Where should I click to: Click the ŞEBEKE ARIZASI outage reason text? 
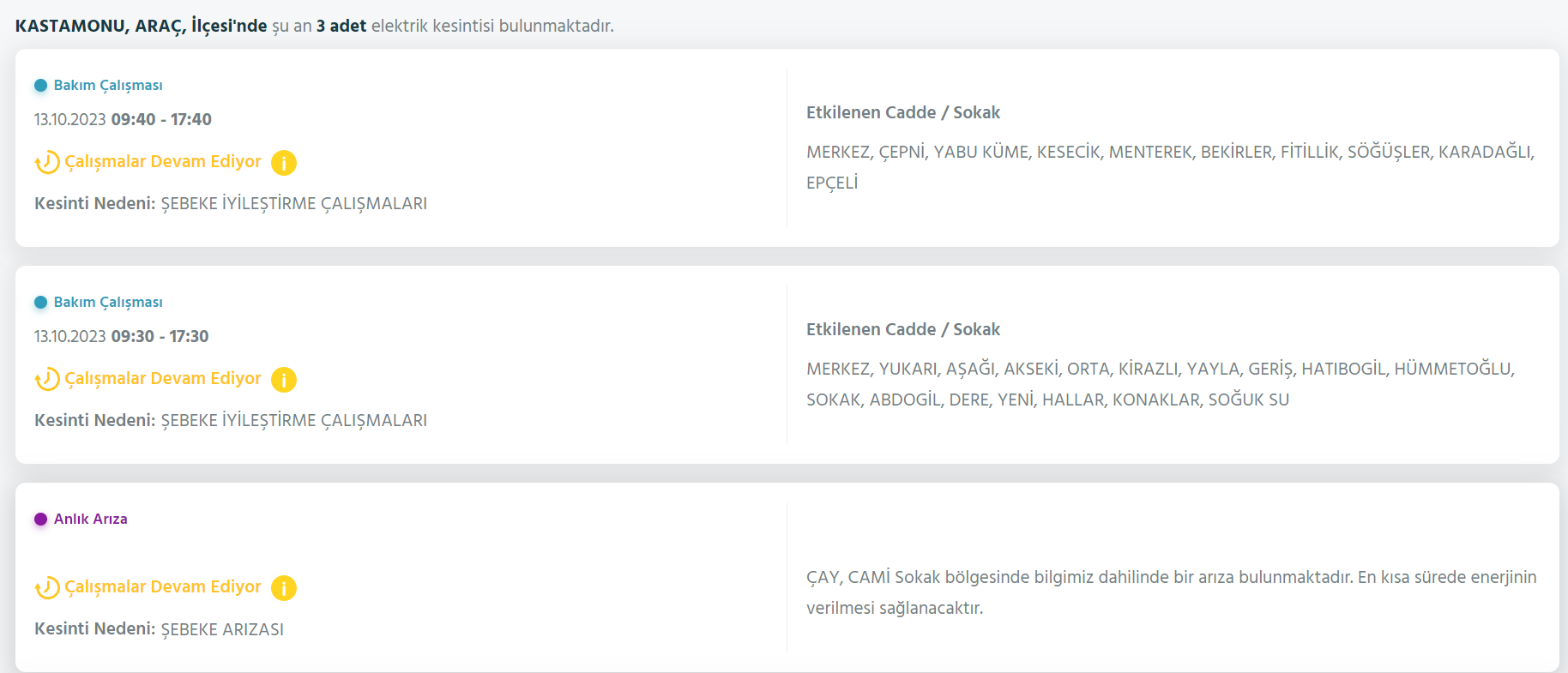(222, 629)
